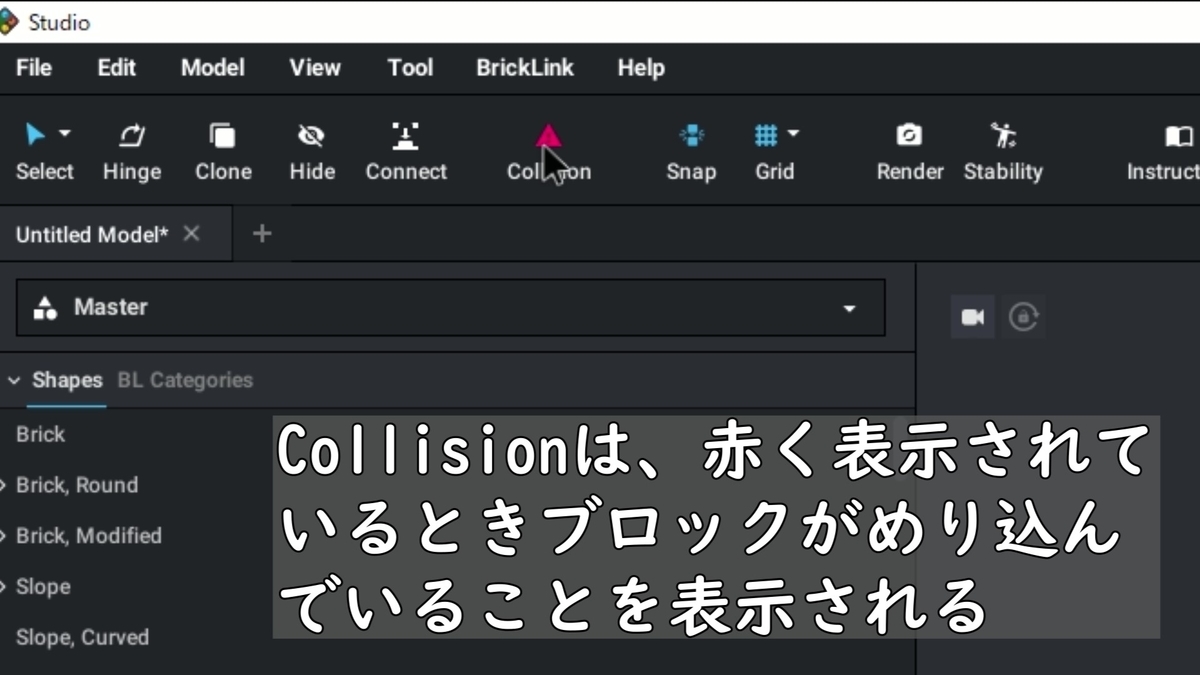The image size is (1200, 675).
Task: Open the Model menu
Action: pyautogui.click(x=212, y=68)
